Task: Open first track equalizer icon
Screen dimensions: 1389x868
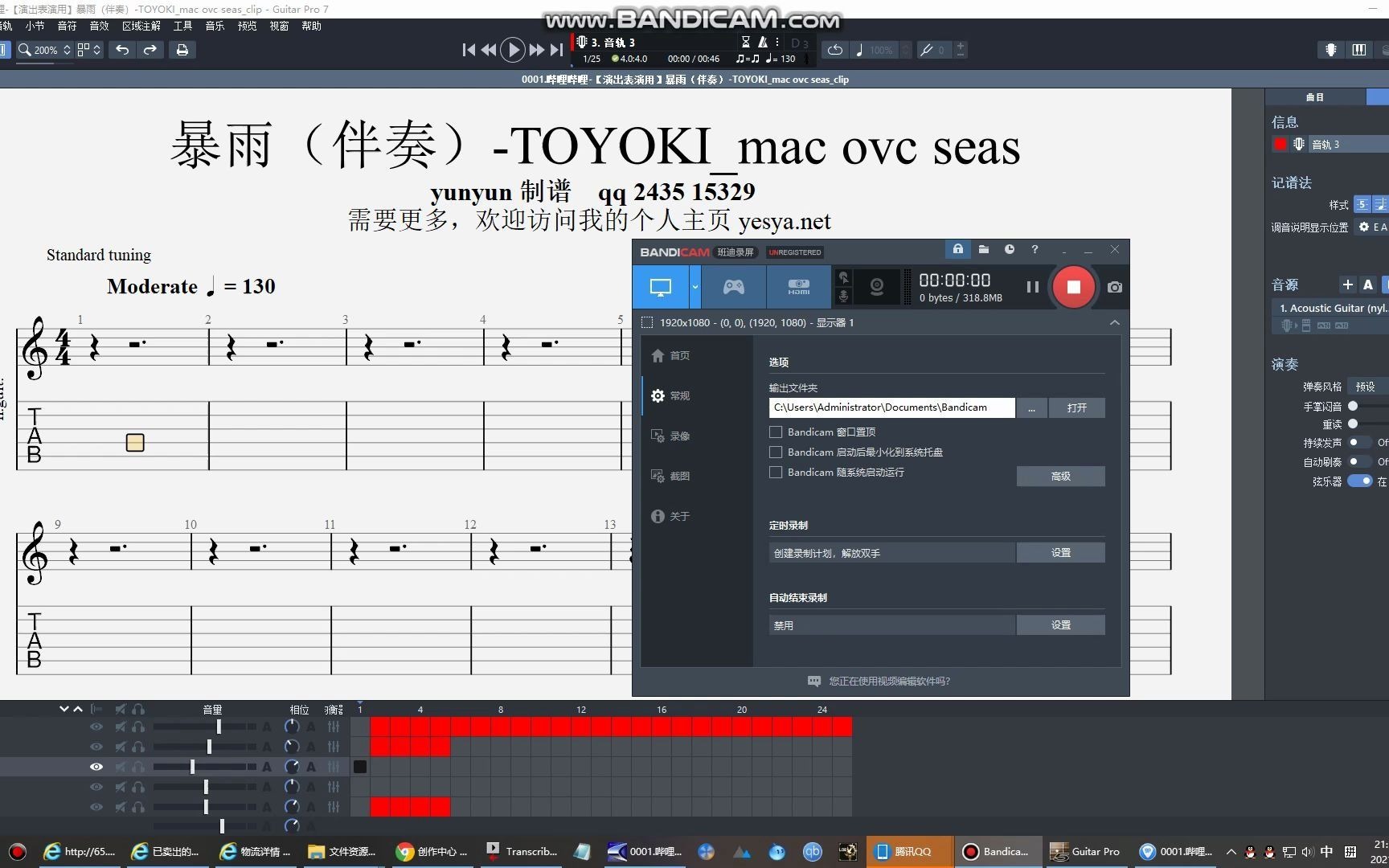Action: point(333,727)
